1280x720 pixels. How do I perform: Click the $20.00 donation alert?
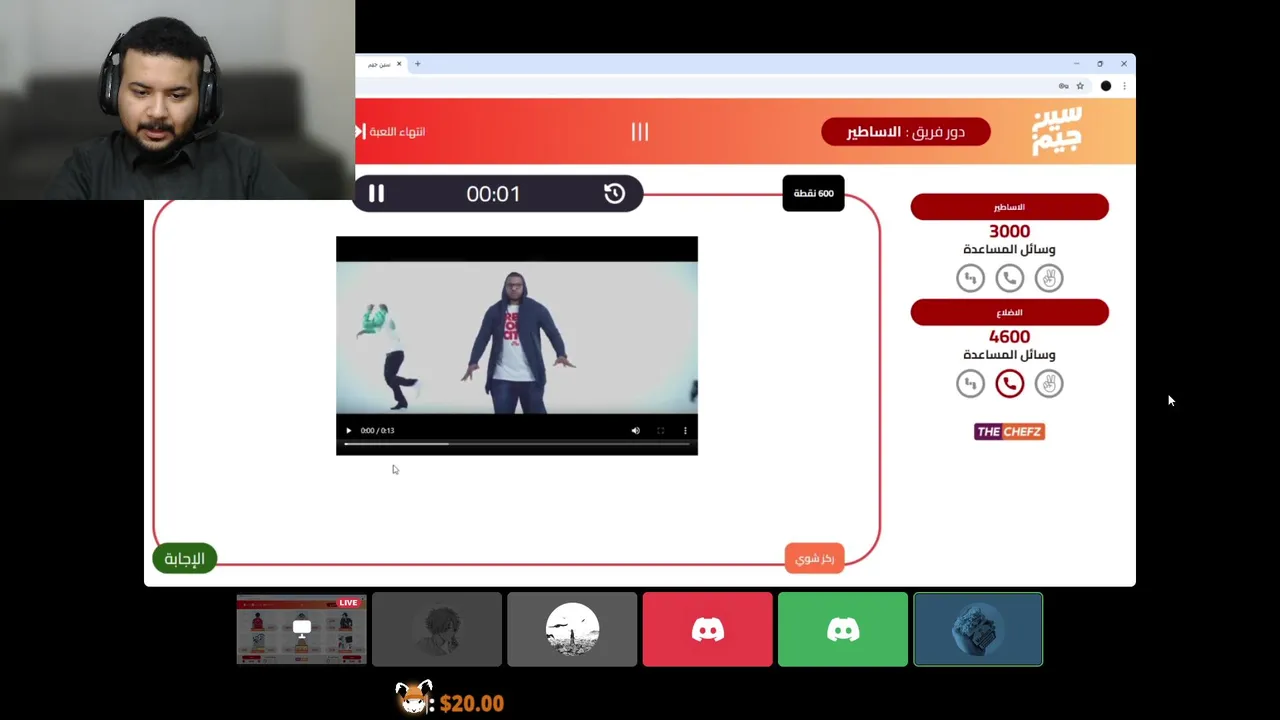click(450, 700)
